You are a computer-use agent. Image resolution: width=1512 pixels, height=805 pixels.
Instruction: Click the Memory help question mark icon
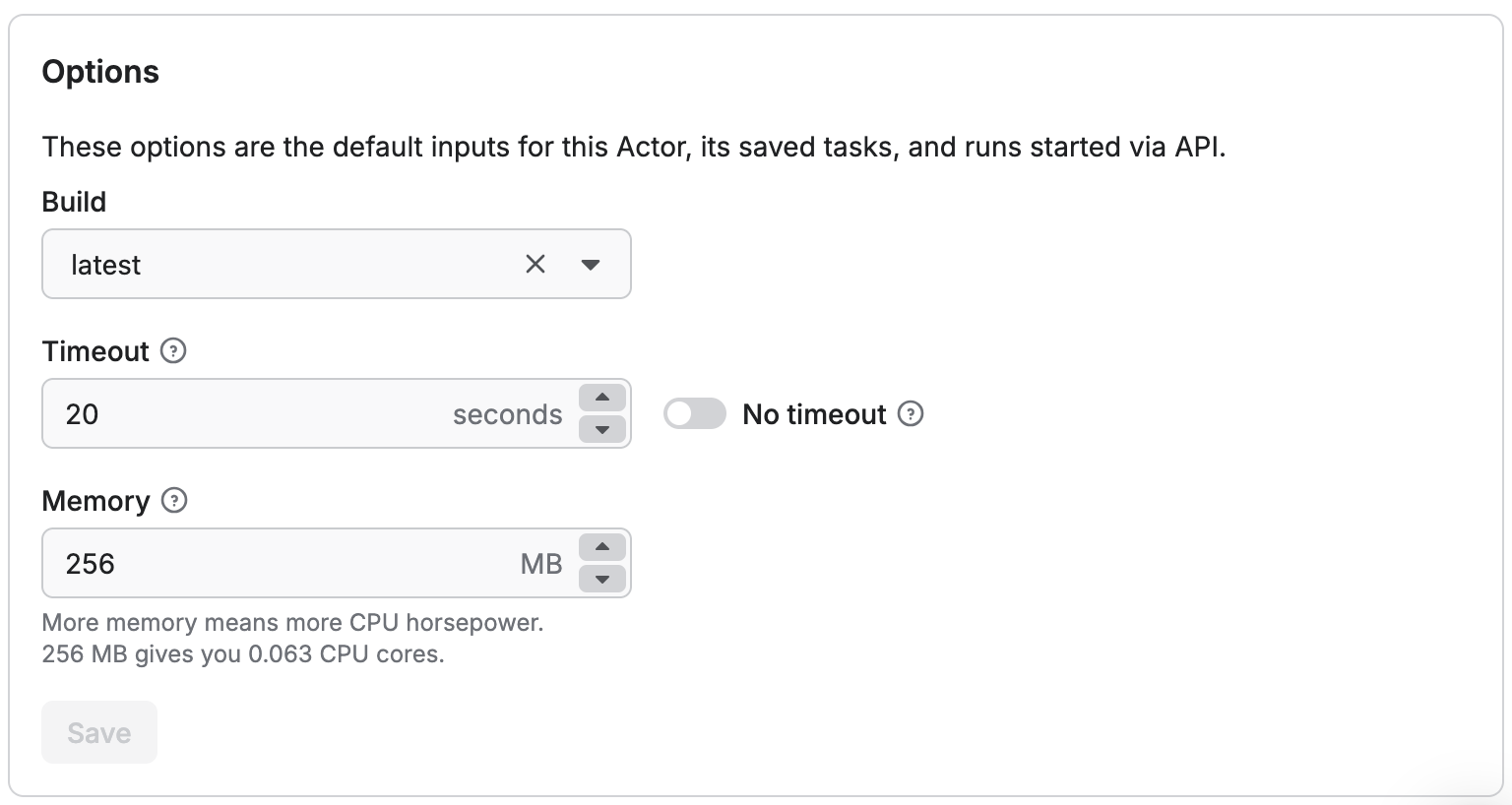click(174, 501)
